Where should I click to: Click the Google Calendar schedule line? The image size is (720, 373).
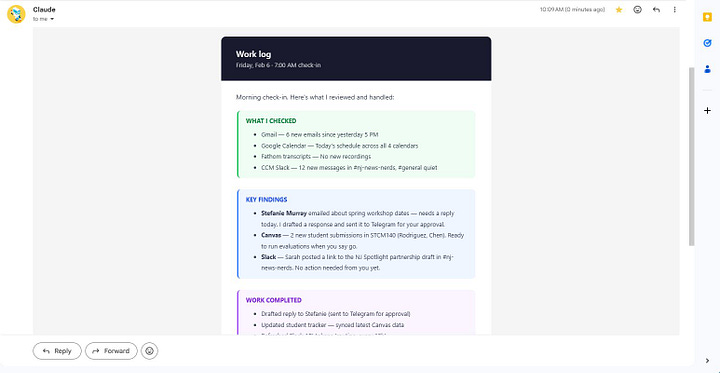point(339,146)
